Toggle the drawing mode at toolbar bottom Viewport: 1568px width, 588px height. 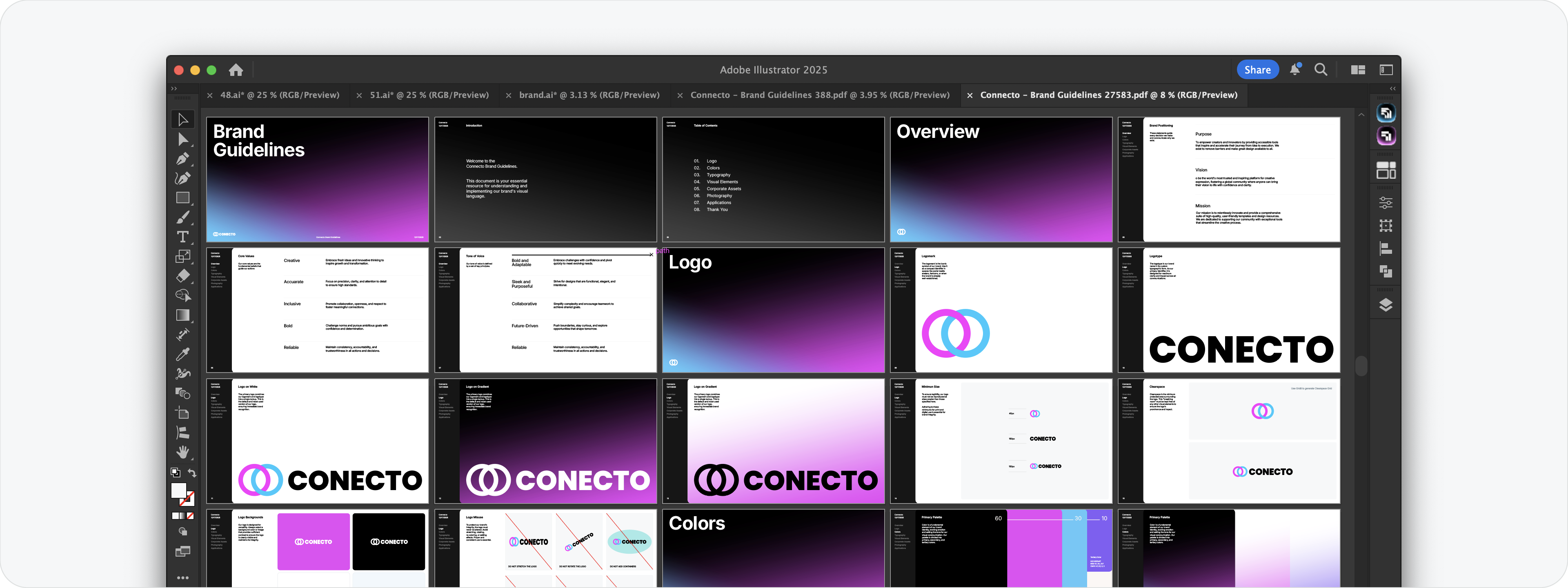click(183, 531)
